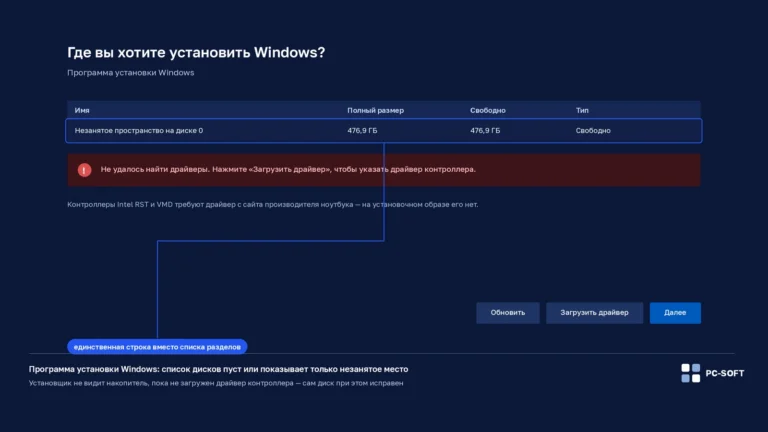The height and width of the screenshot is (432, 768).
Task: Click the Тип column header
Action: point(582,110)
